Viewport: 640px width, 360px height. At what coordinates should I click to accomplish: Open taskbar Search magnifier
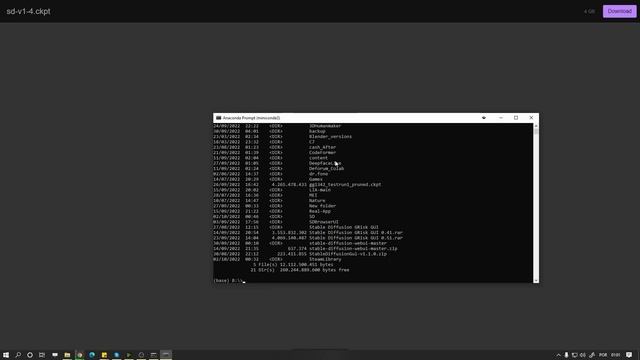coord(18,355)
